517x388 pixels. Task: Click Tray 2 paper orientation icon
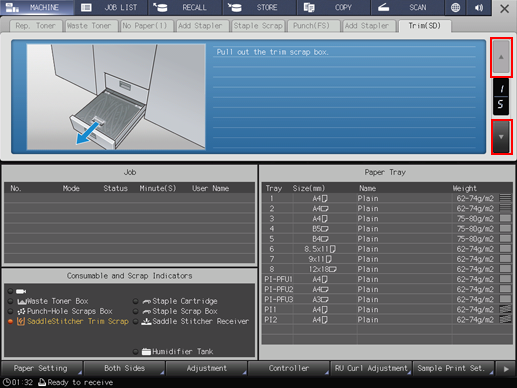point(325,209)
